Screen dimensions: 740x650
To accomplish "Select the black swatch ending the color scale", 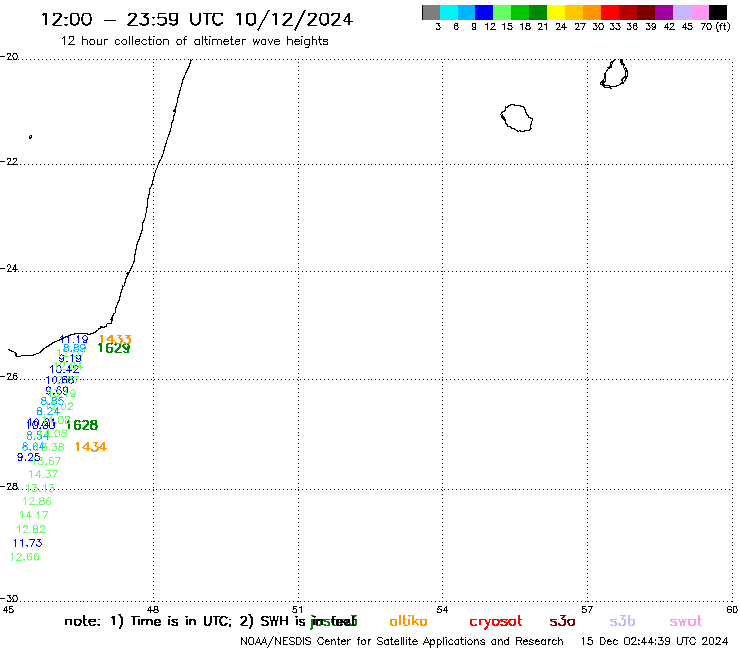I will 718,12.
